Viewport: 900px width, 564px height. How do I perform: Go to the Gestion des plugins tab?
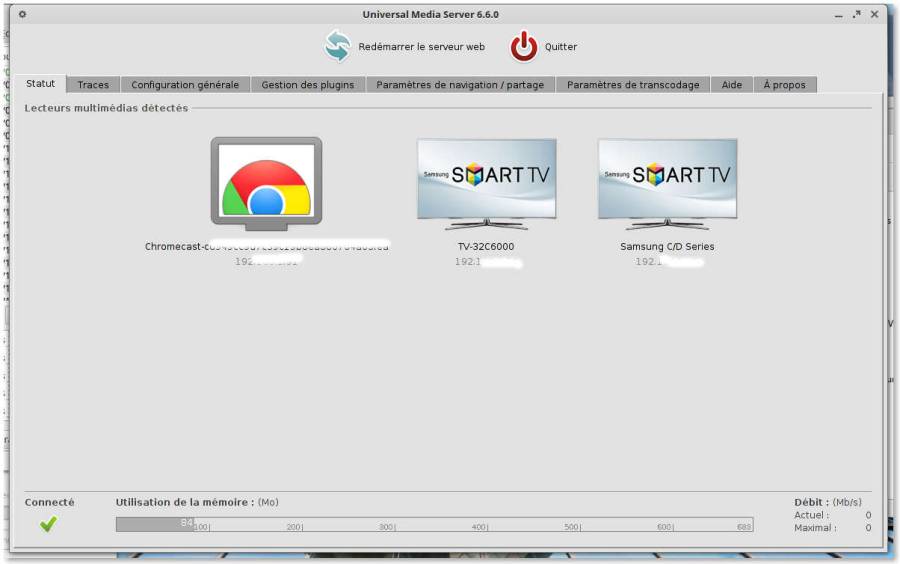pyautogui.click(x=307, y=85)
